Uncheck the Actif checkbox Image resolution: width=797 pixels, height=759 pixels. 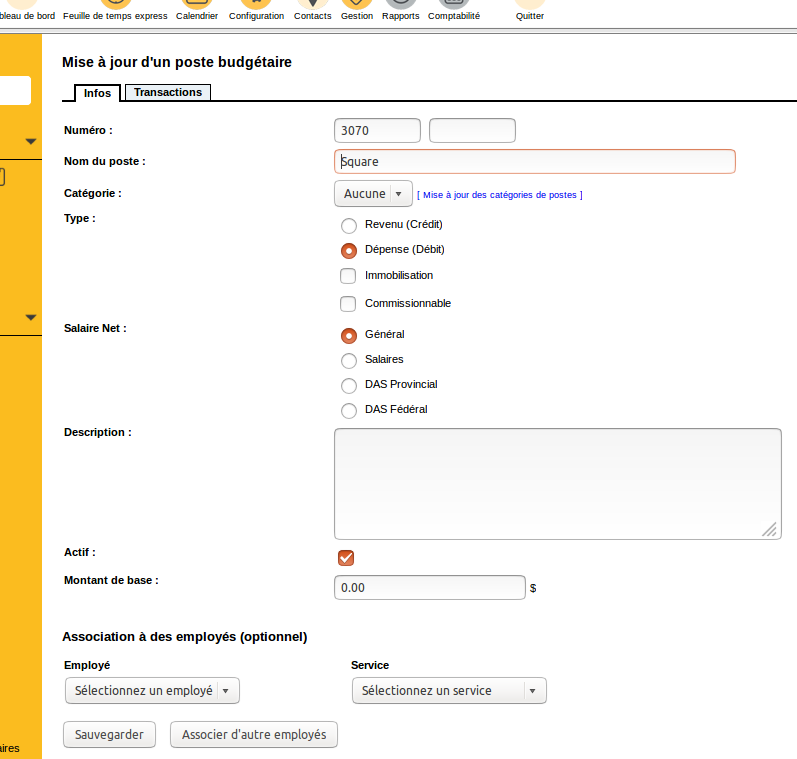[x=346, y=558]
